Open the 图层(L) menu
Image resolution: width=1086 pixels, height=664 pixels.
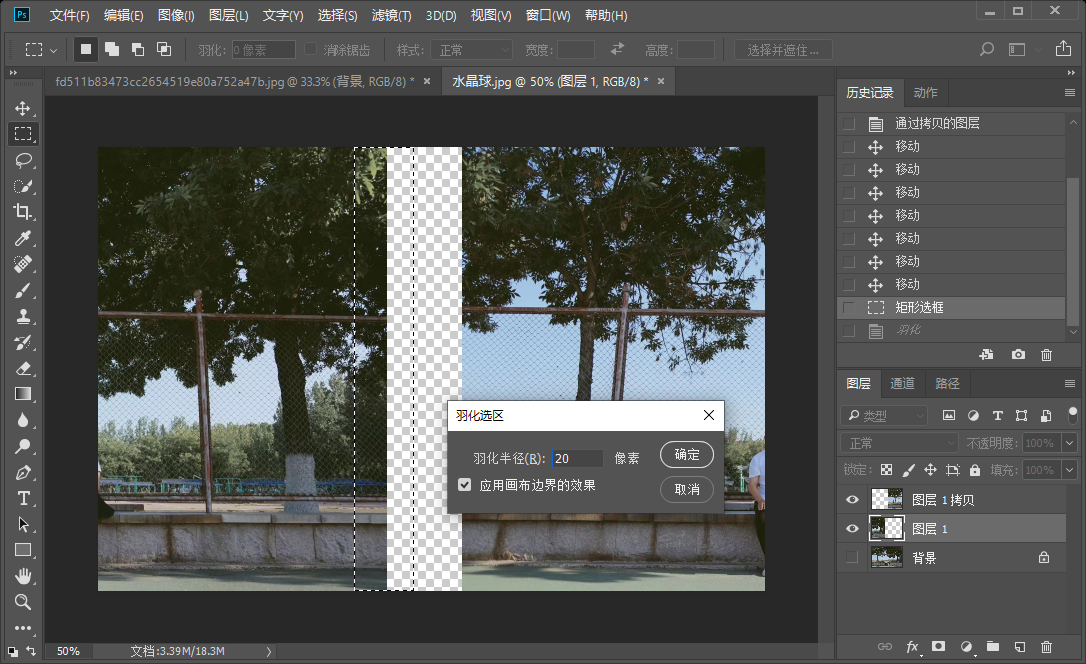tap(229, 15)
